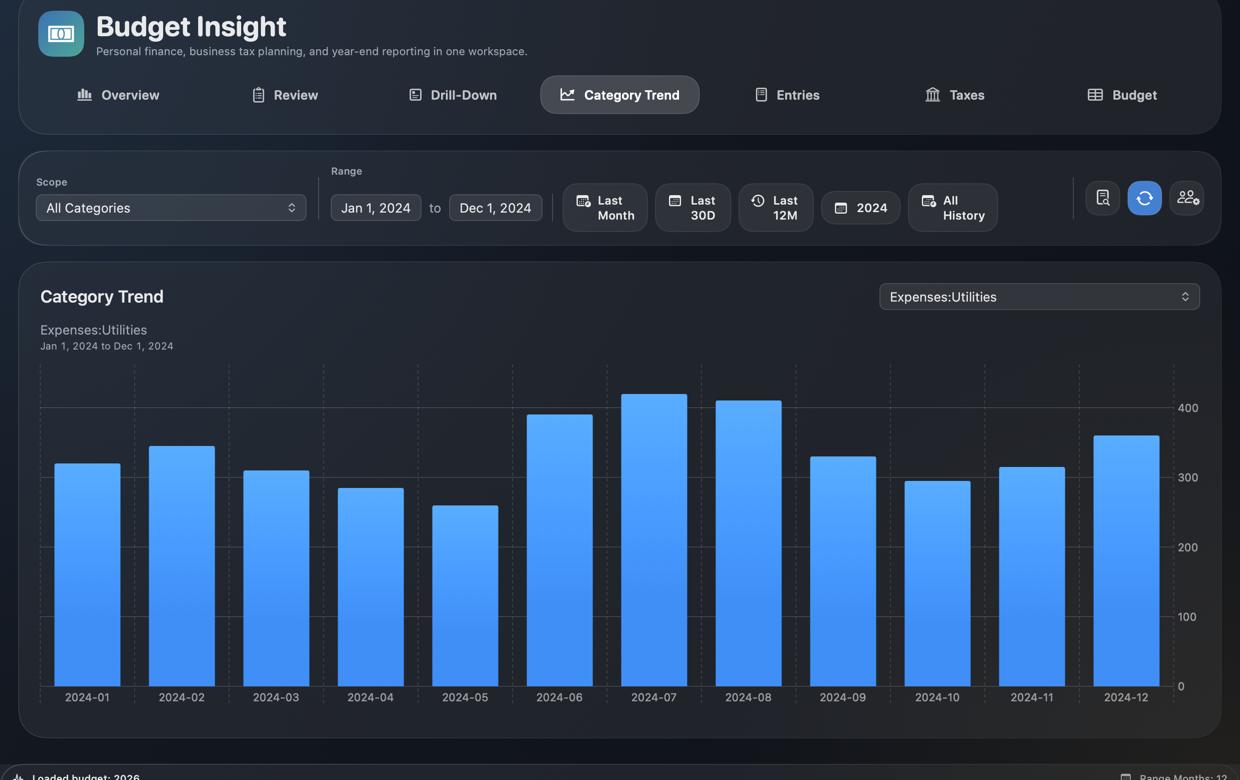Click the 400 y-axis label
Screen dimensions: 1240x780
(1188, 408)
